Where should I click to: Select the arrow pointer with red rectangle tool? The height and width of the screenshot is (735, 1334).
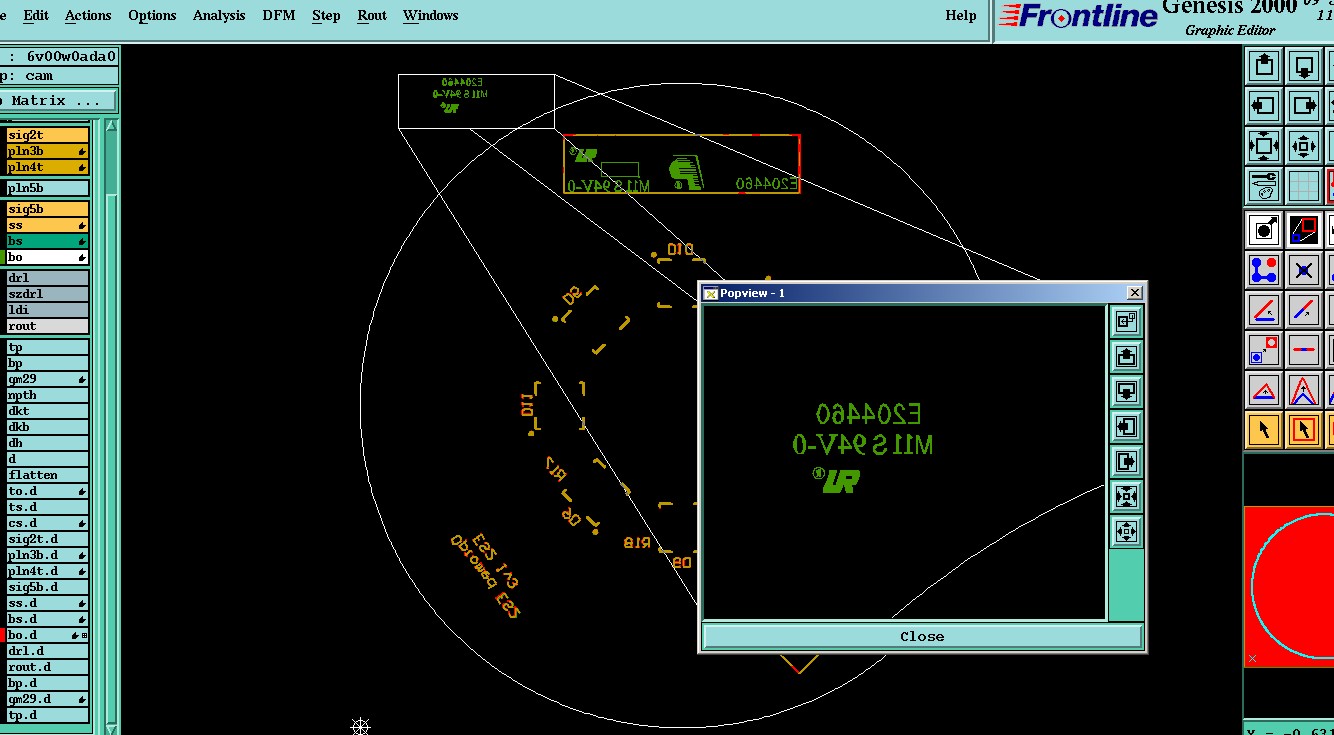pyautogui.click(x=1304, y=430)
